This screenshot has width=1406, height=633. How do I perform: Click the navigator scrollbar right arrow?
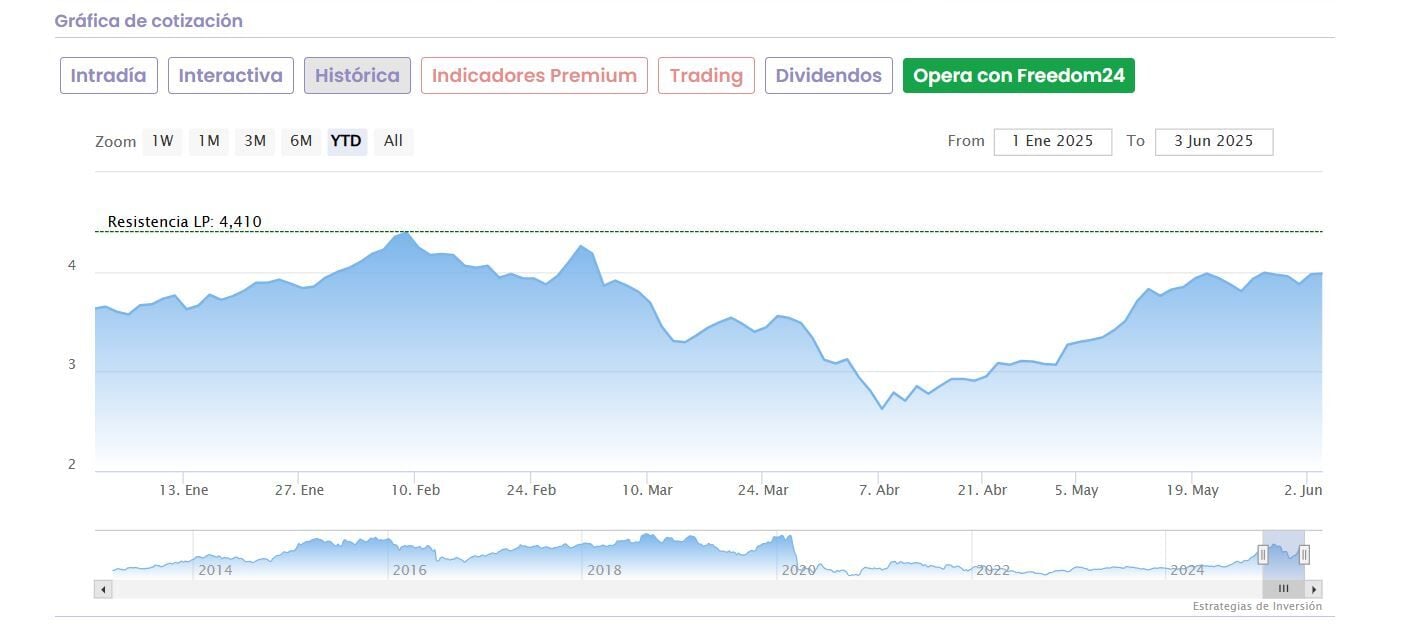pyautogui.click(x=1314, y=589)
